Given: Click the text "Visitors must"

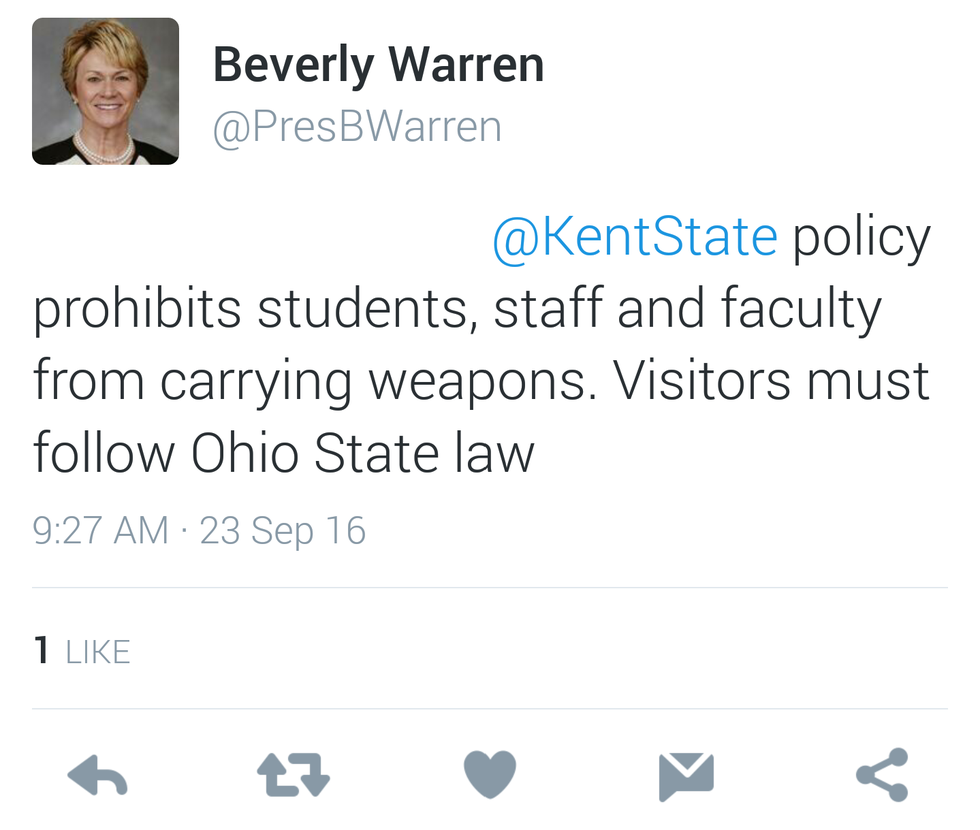Looking at the screenshot, I should (x=771, y=381).
